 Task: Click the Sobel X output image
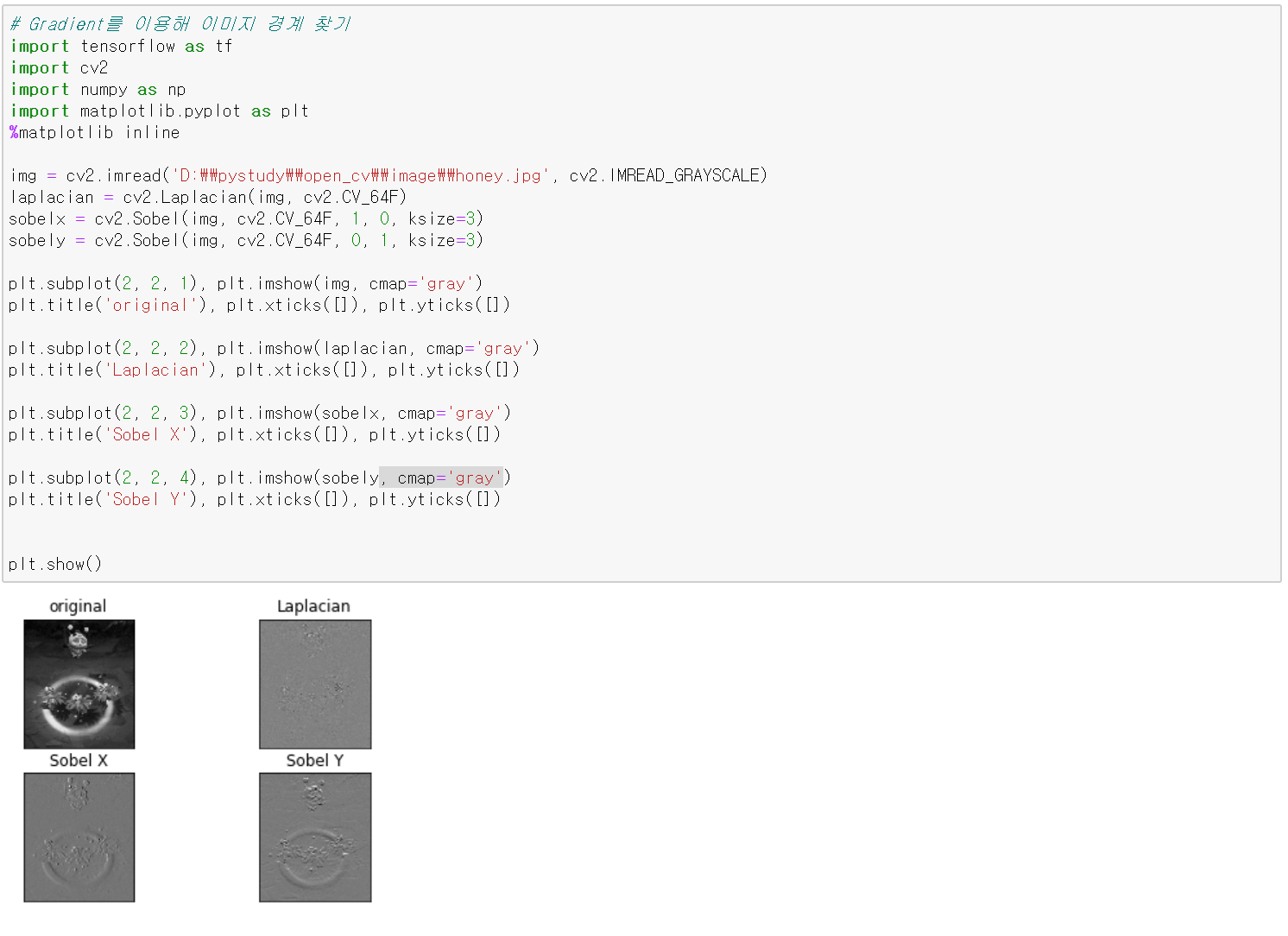[x=79, y=838]
